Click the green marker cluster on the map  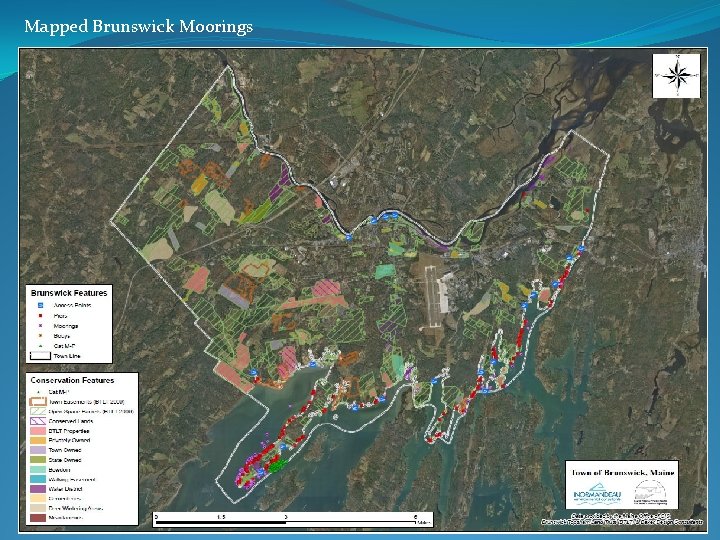tap(276, 467)
